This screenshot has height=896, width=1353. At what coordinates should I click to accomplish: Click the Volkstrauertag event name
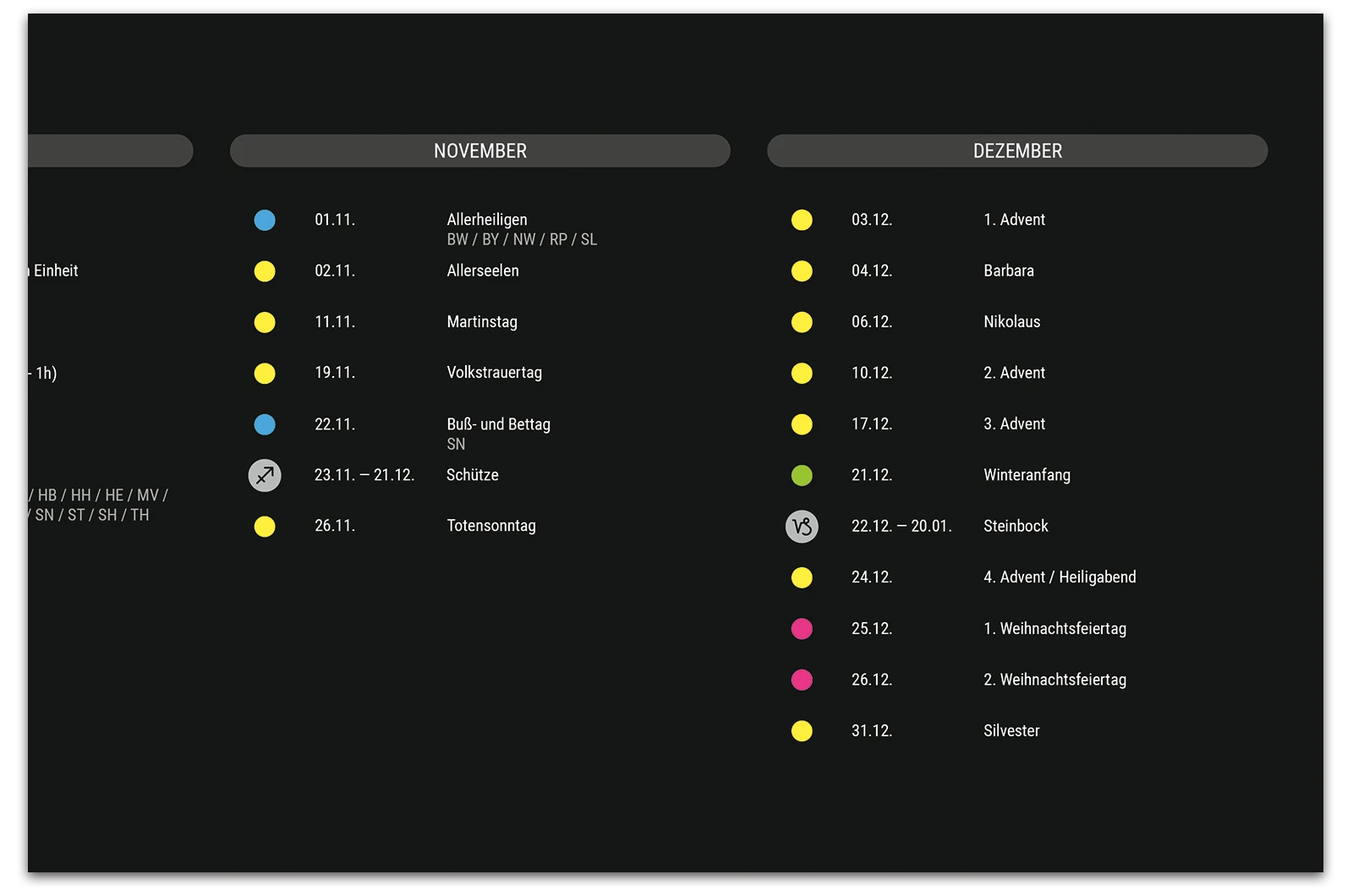click(x=494, y=373)
